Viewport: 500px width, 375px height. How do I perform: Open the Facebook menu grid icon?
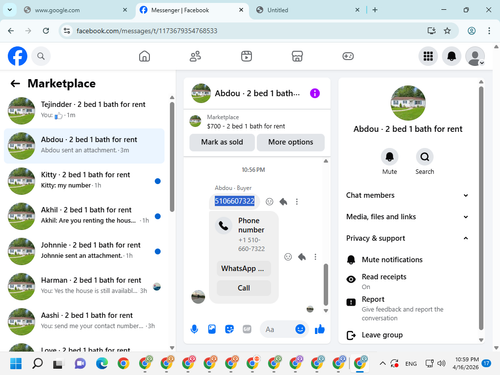click(x=428, y=56)
